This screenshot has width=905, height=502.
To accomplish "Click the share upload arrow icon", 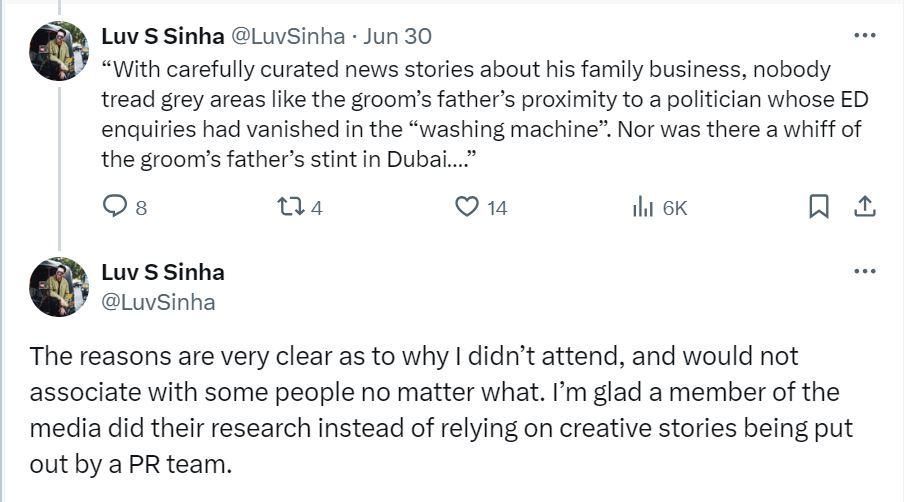I will (x=865, y=207).
